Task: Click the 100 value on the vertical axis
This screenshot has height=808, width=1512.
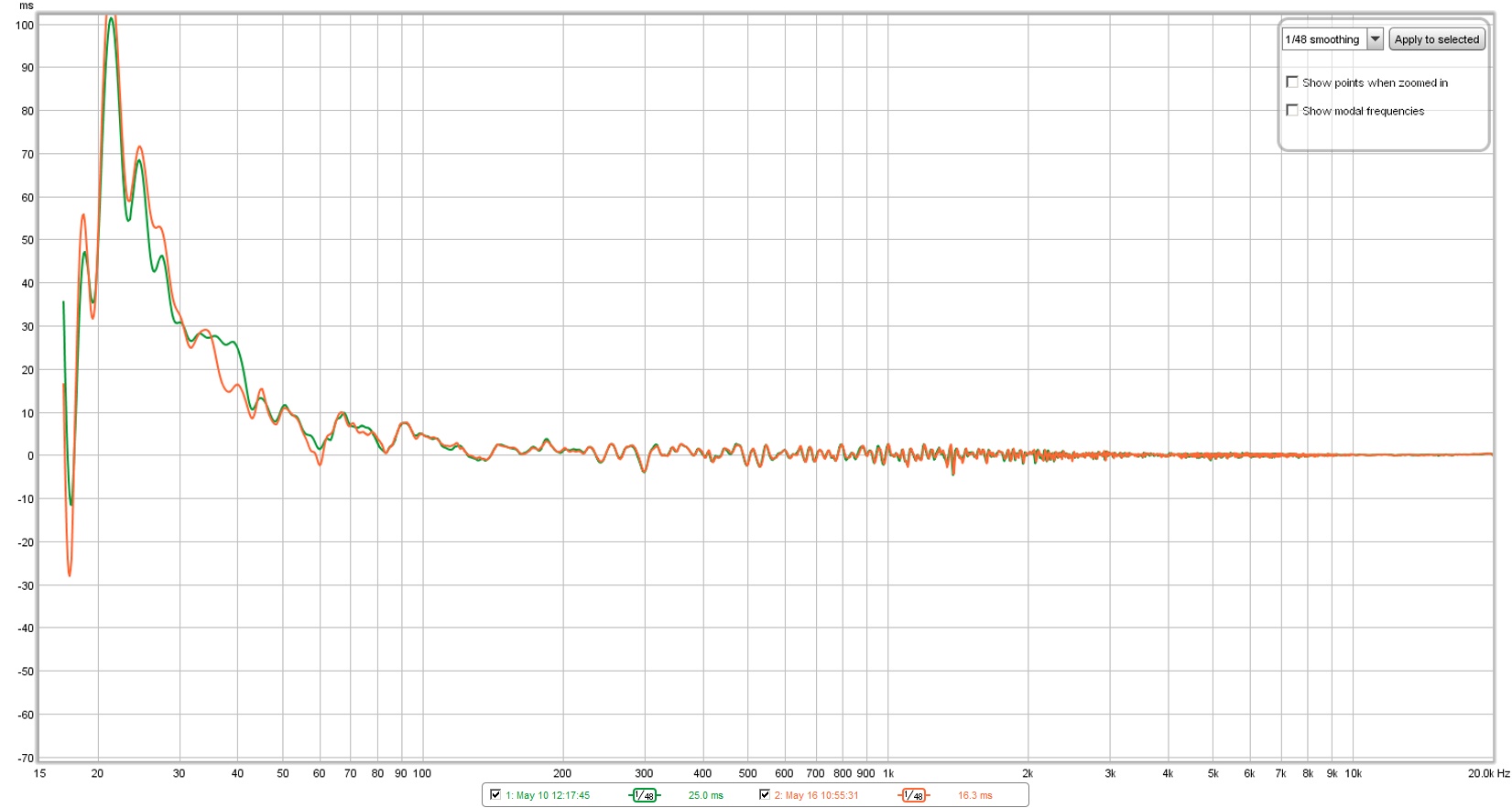Action: pos(25,26)
